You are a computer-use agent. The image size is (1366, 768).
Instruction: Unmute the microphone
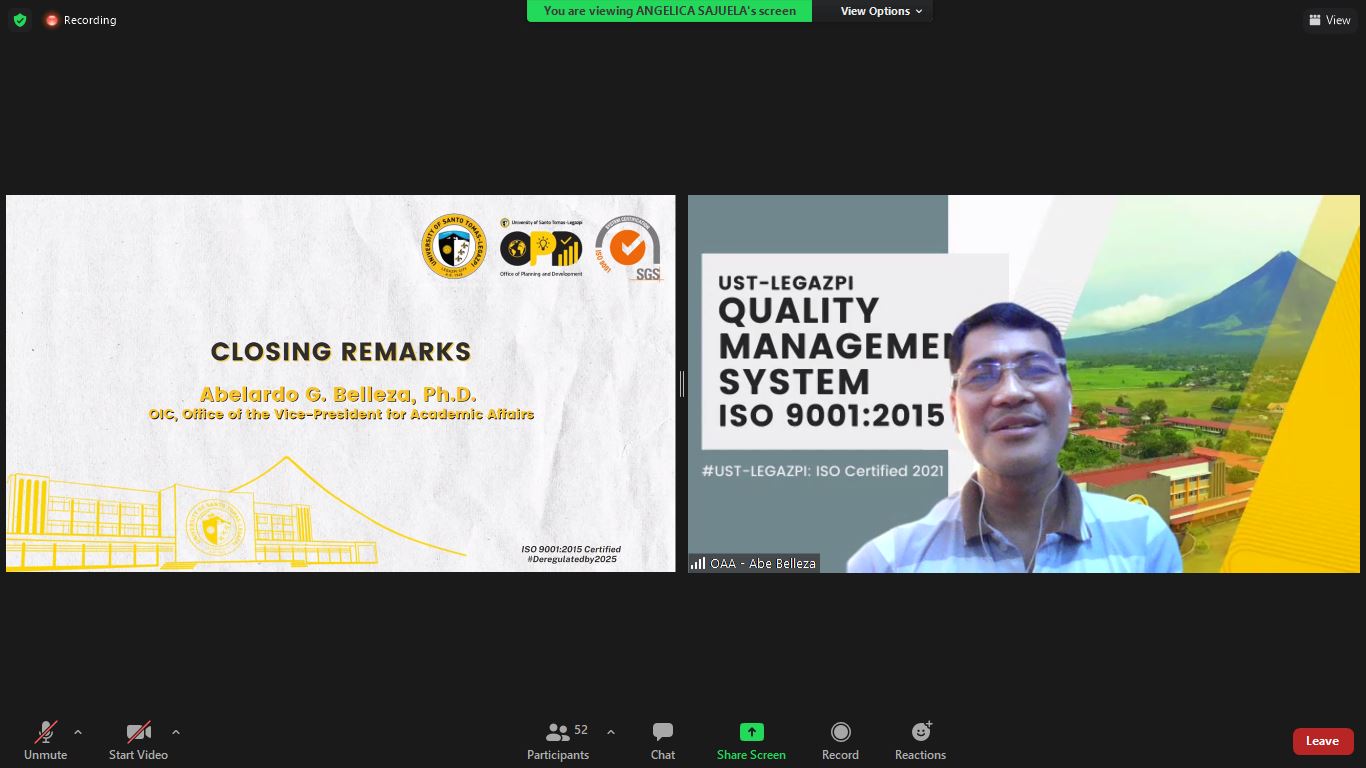pyautogui.click(x=45, y=741)
